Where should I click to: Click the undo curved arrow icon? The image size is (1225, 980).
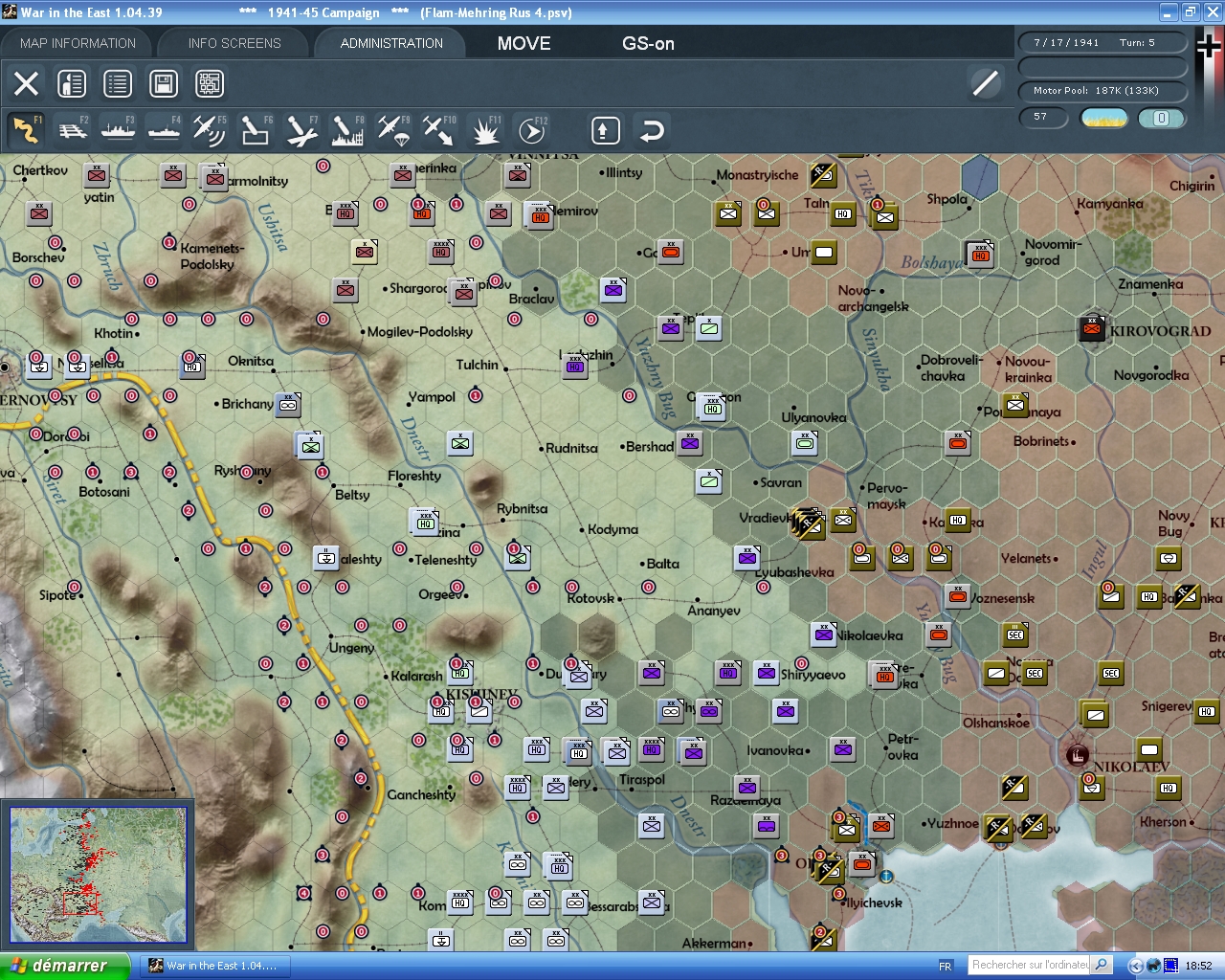652,130
